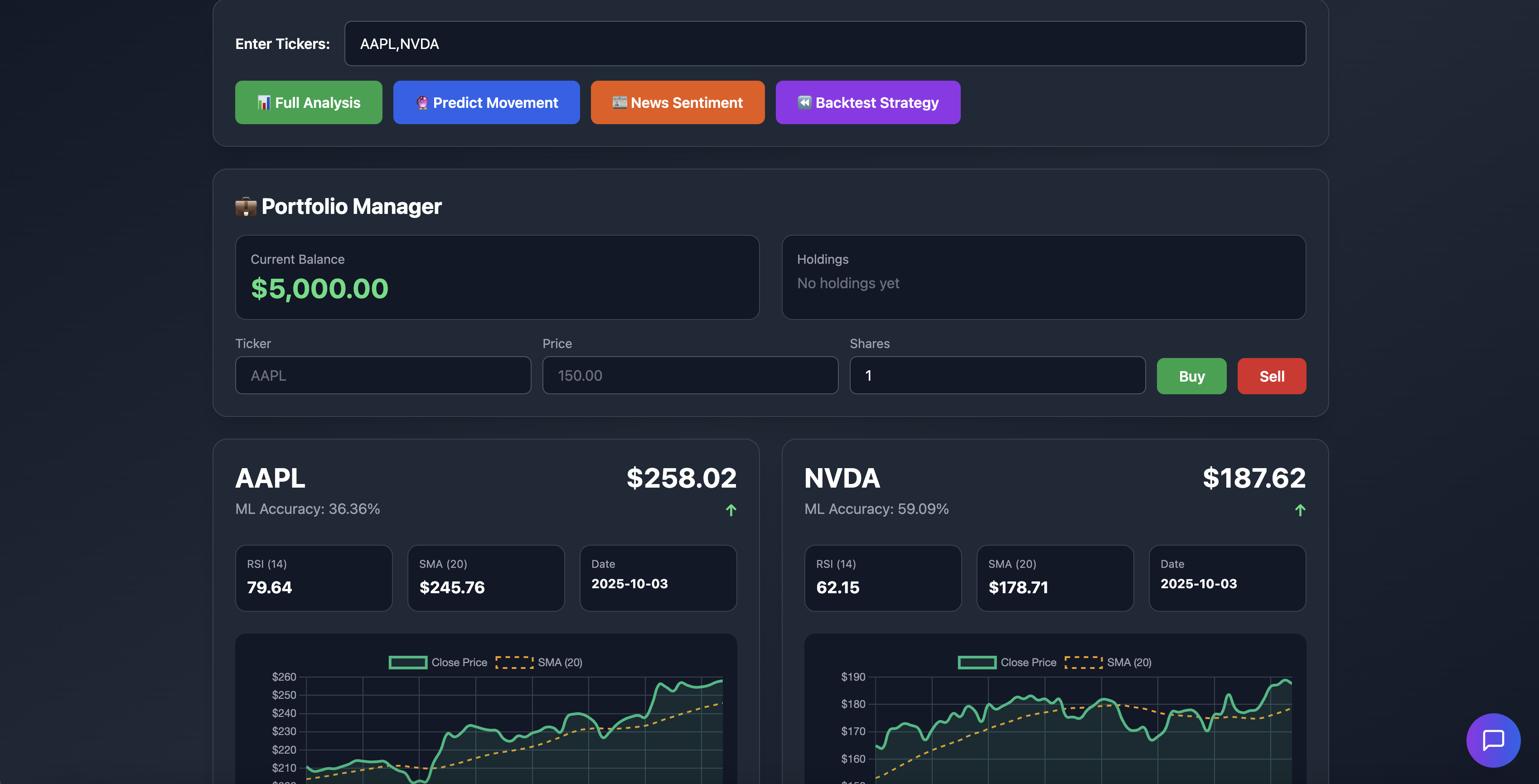Click the newspaper icon on News Sentiment
Image resolution: width=1539 pixels, height=784 pixels.
(x=619, y=103)
